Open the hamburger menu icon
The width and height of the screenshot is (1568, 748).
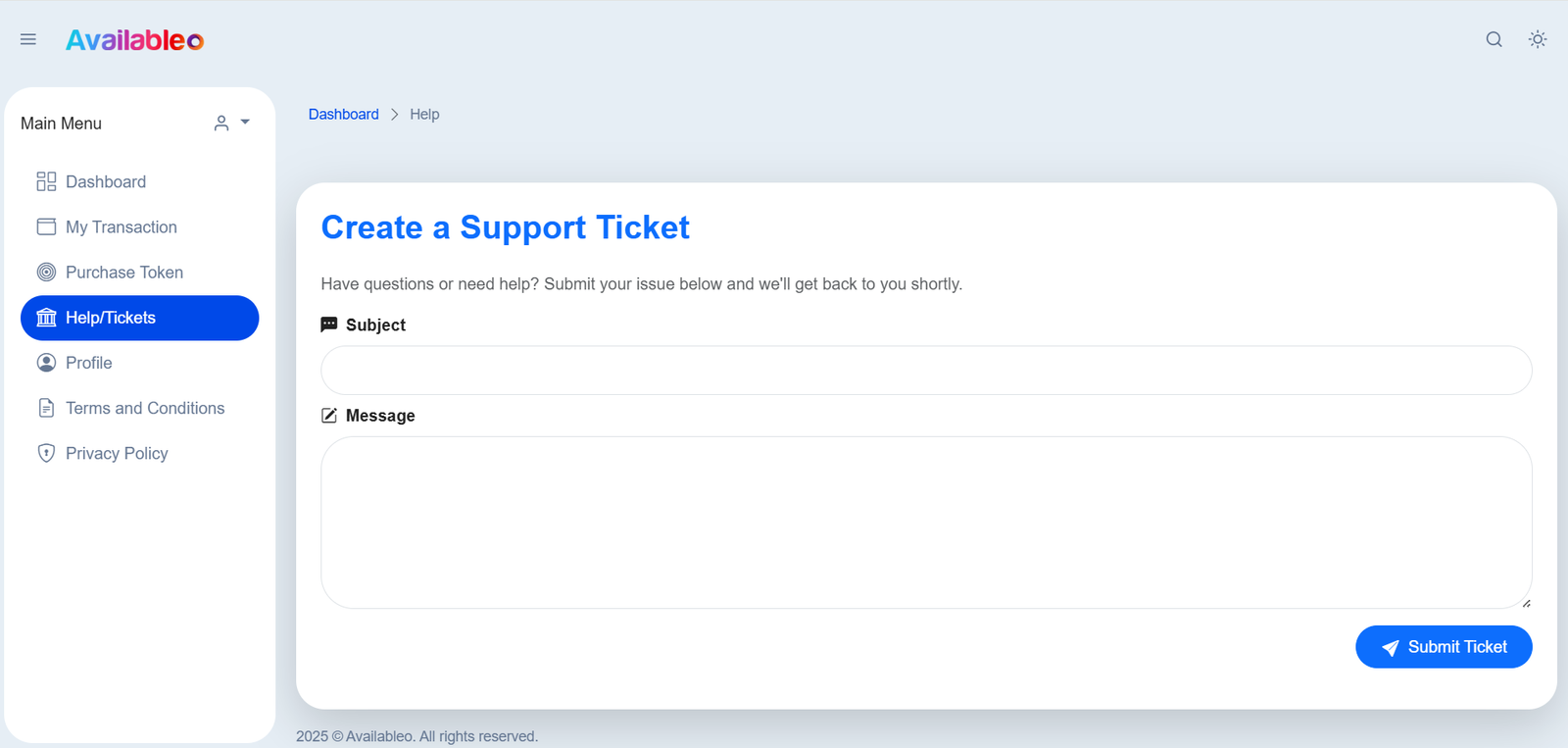pos(28,39)
